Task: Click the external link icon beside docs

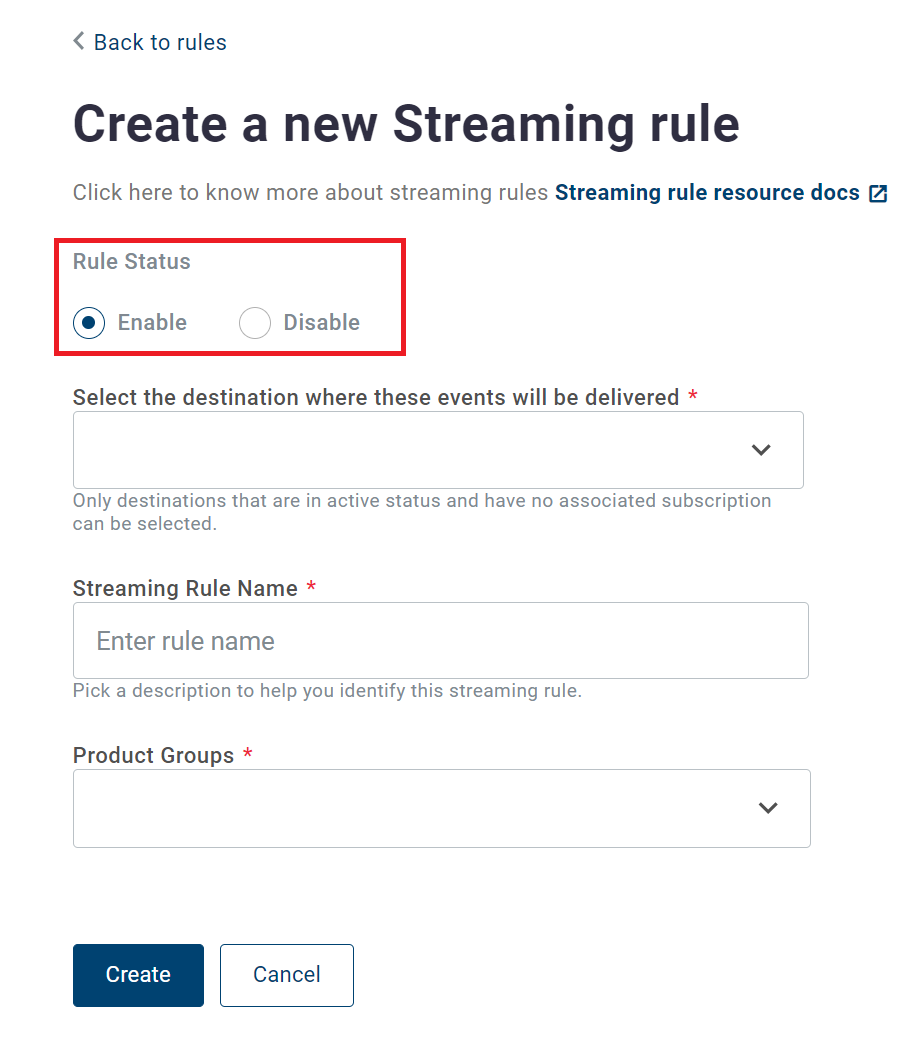Action: 878,193
